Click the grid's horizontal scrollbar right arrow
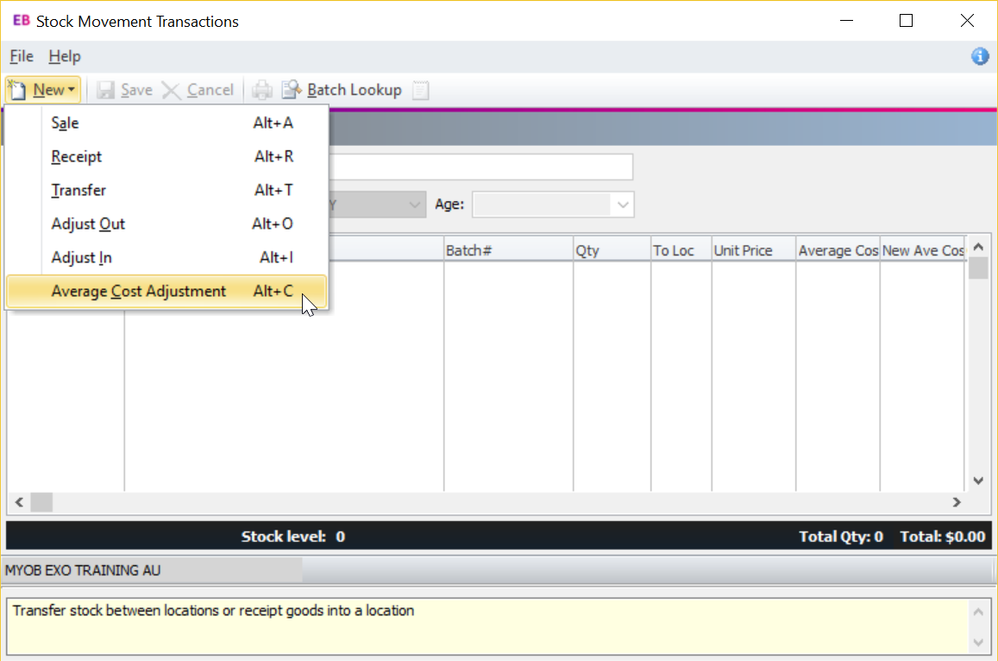998x661 pixels. 956,502
